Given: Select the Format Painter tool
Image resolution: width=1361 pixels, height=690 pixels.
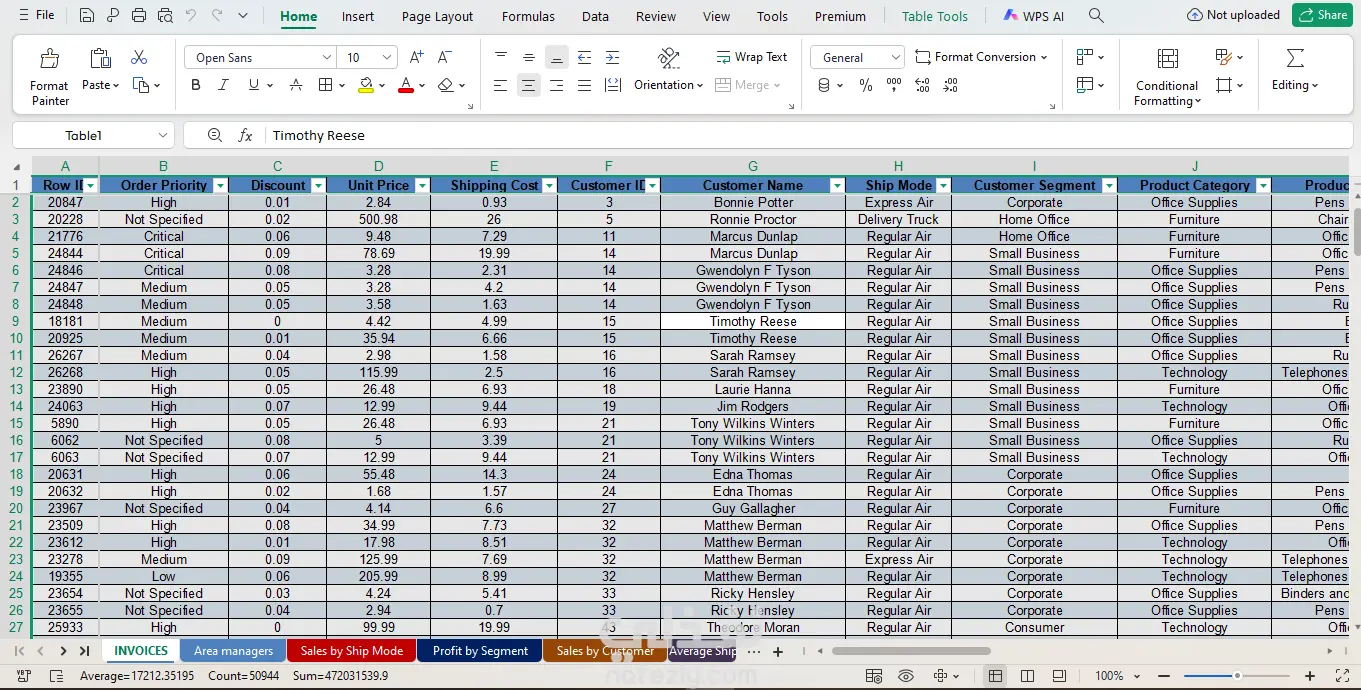Looking at the screenshot, I should (50, 78).
